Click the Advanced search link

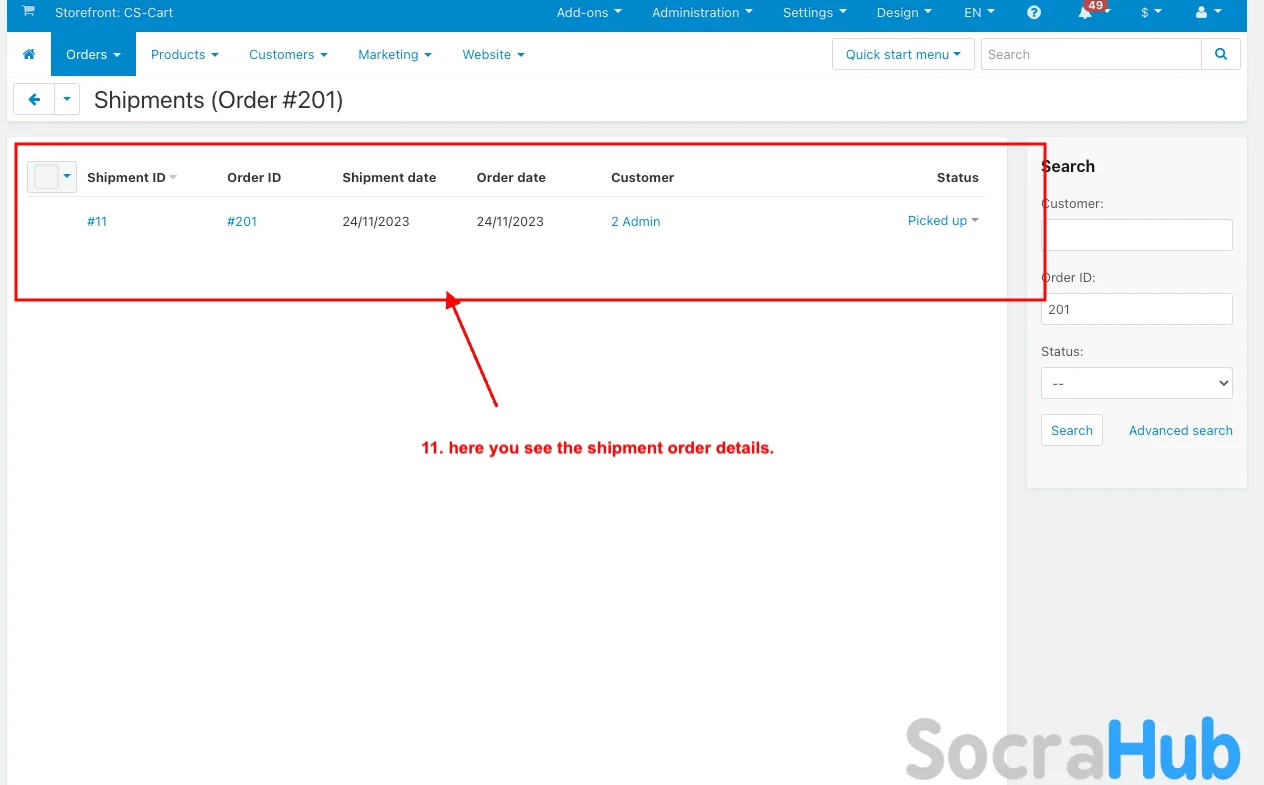(1180, 431)
